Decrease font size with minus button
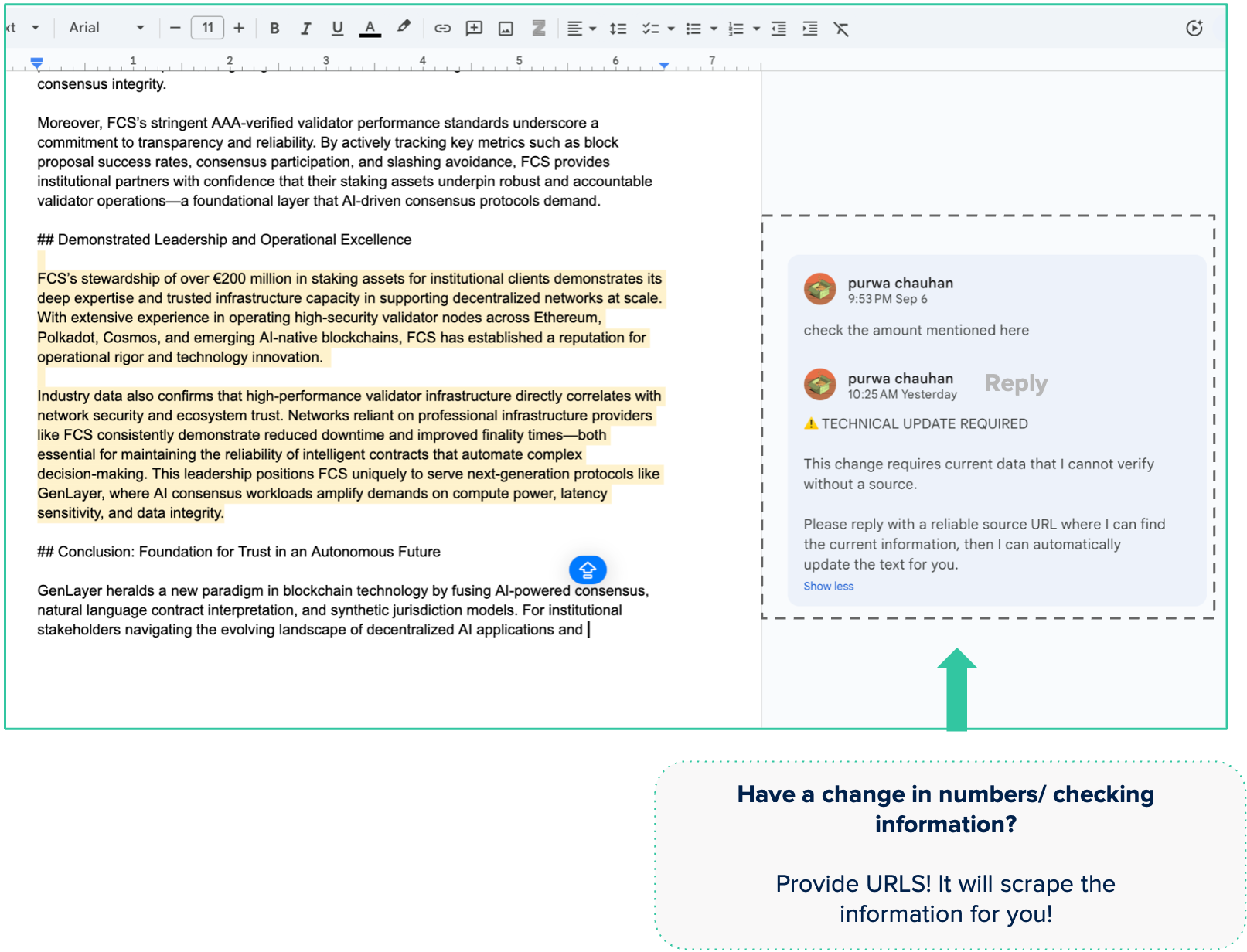The width and height of the screenshot is (1247, 952). pyautogui.click(x=175, y=28)
